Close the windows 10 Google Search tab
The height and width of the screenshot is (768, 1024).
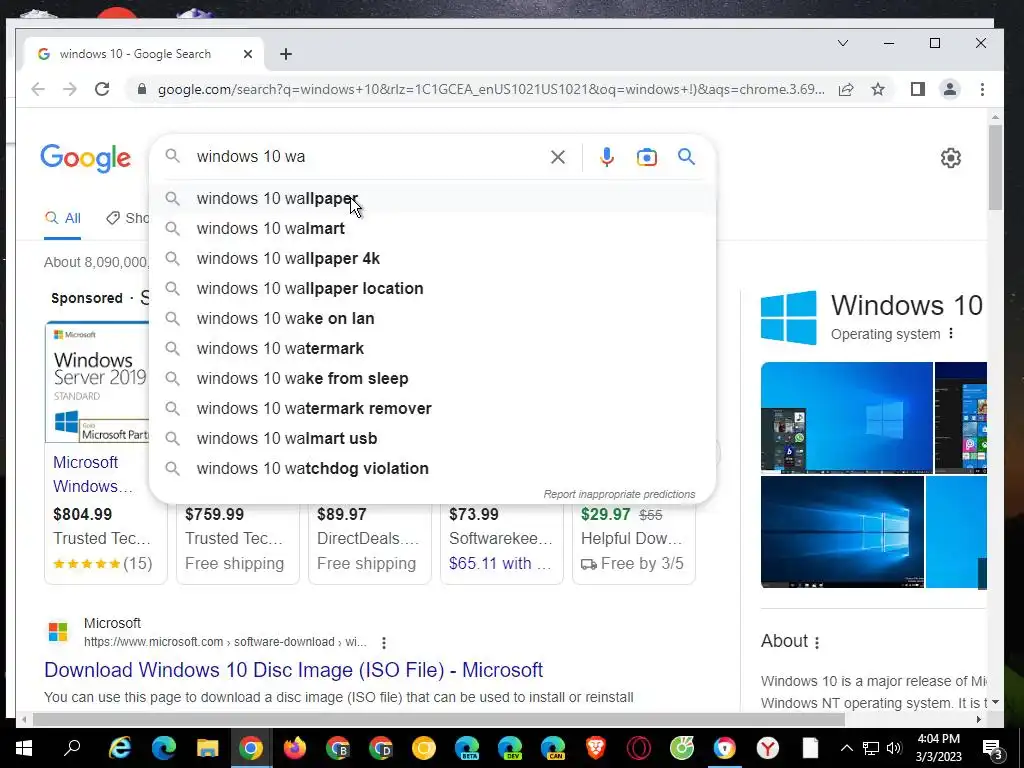tap(248, 54)
